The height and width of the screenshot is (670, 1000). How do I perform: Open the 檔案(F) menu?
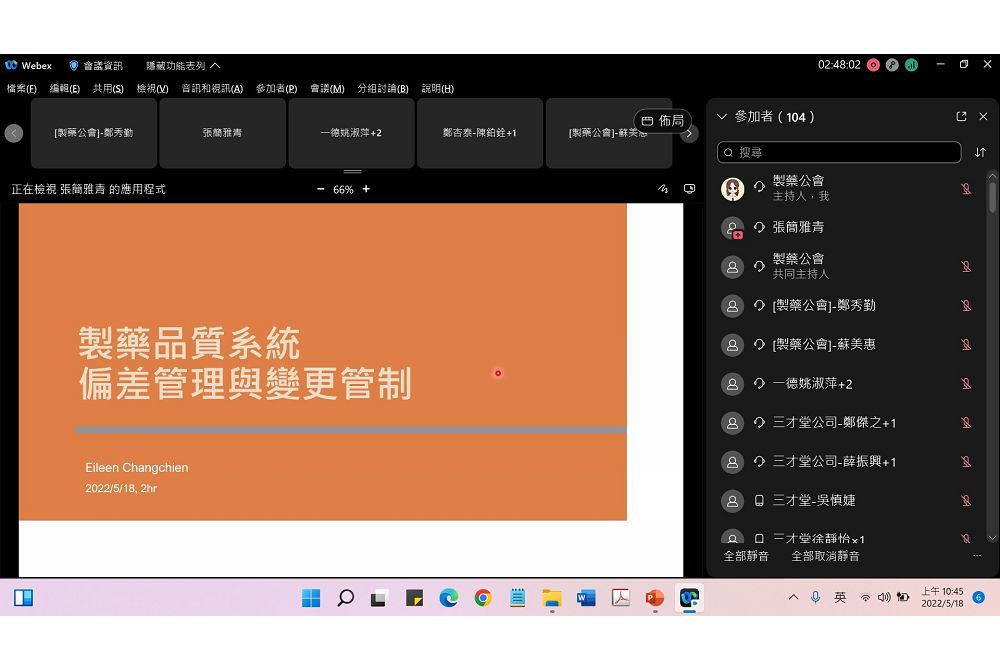[x=21, y=89]
